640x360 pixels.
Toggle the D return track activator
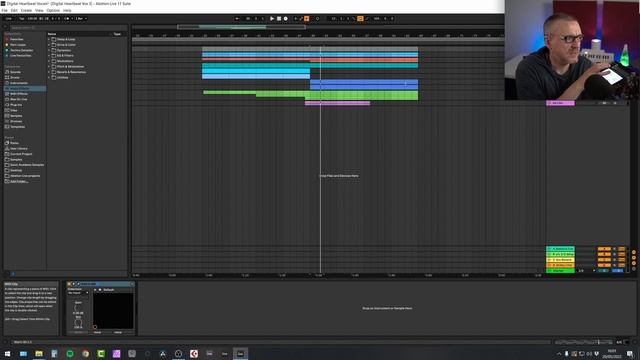[604, 265]
